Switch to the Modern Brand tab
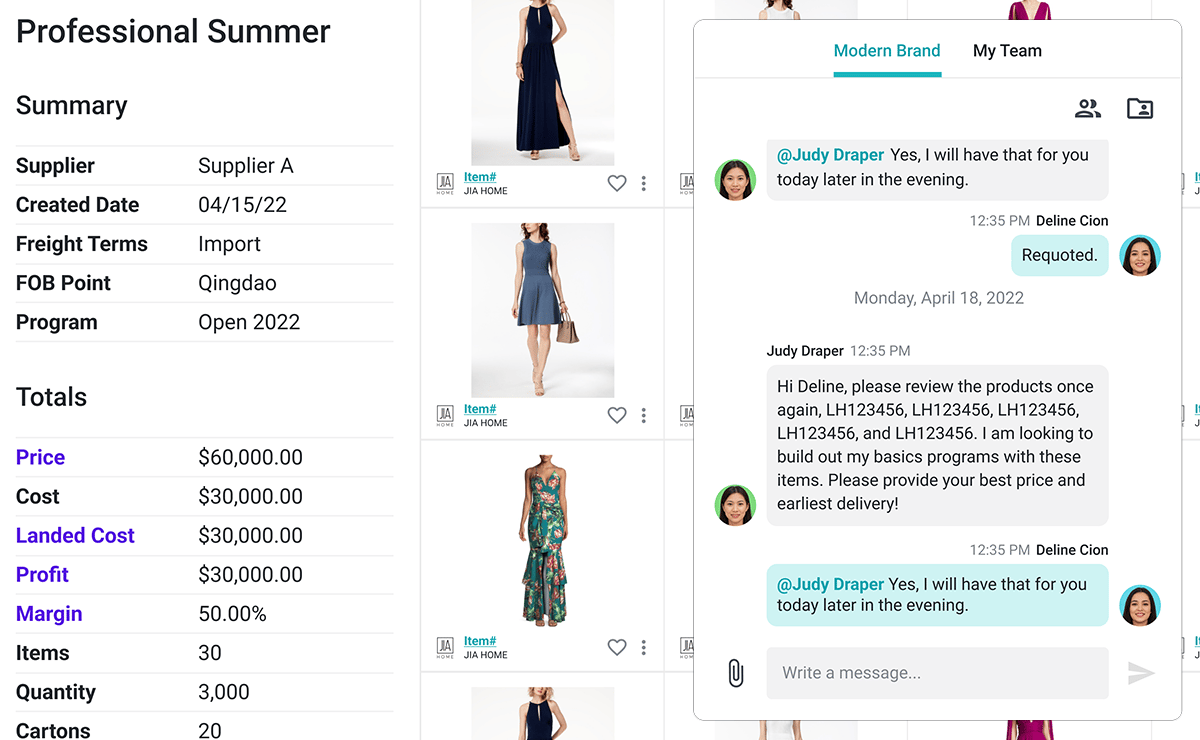 coord(887,51)
